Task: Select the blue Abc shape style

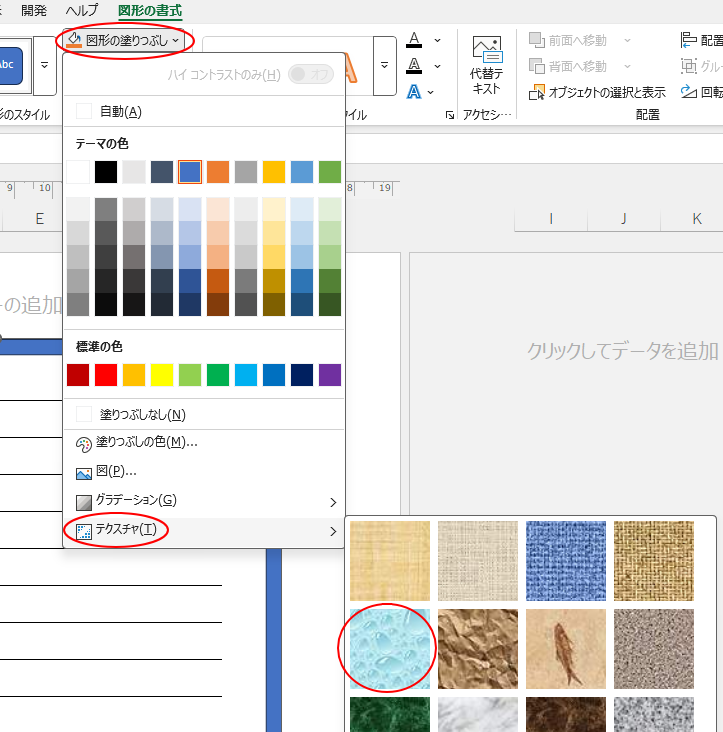Action: (10, 66)
